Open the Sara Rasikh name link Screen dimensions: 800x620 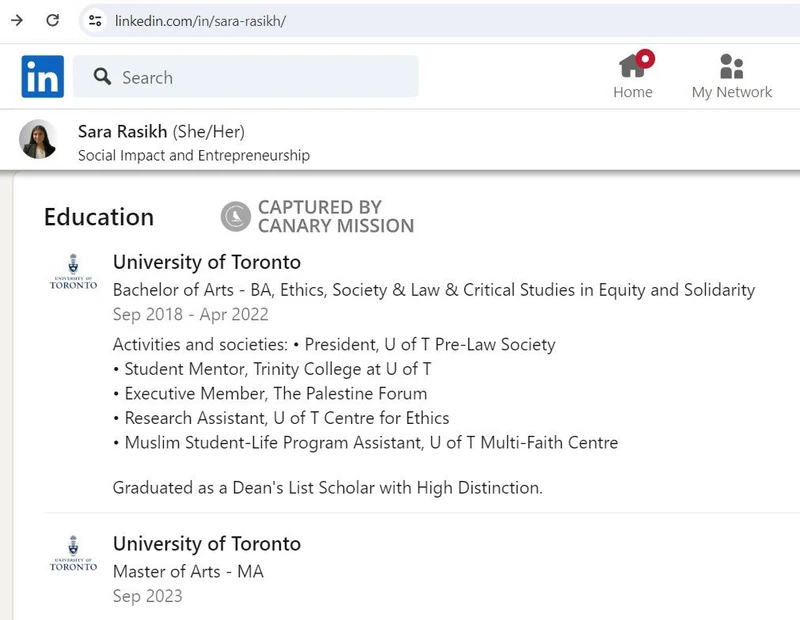pos(122,132)
